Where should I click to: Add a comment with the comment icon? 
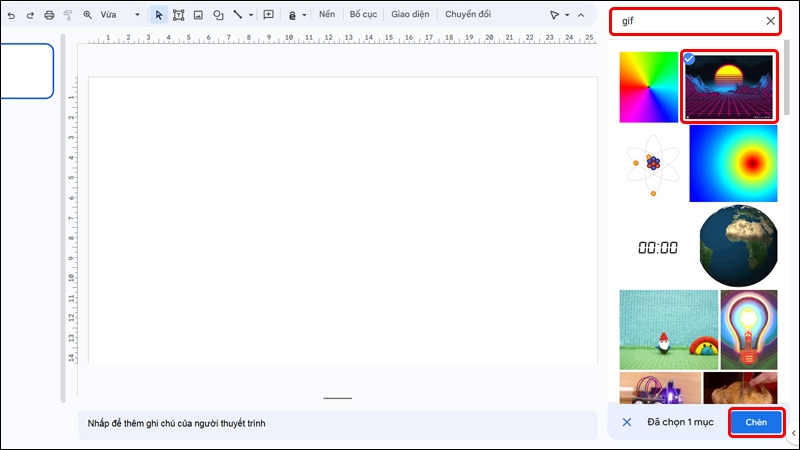268,15
